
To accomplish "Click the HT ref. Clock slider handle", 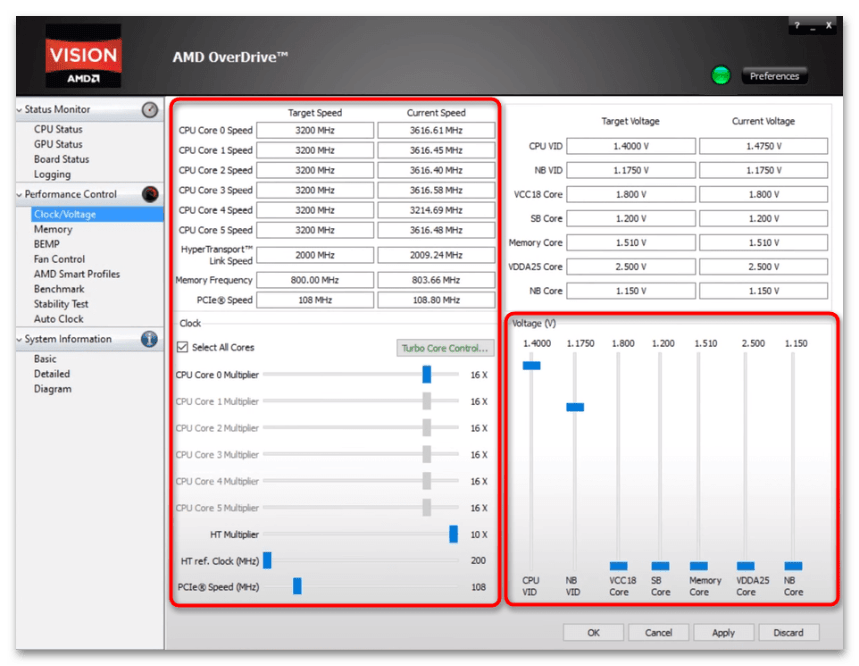I will 267,560.
